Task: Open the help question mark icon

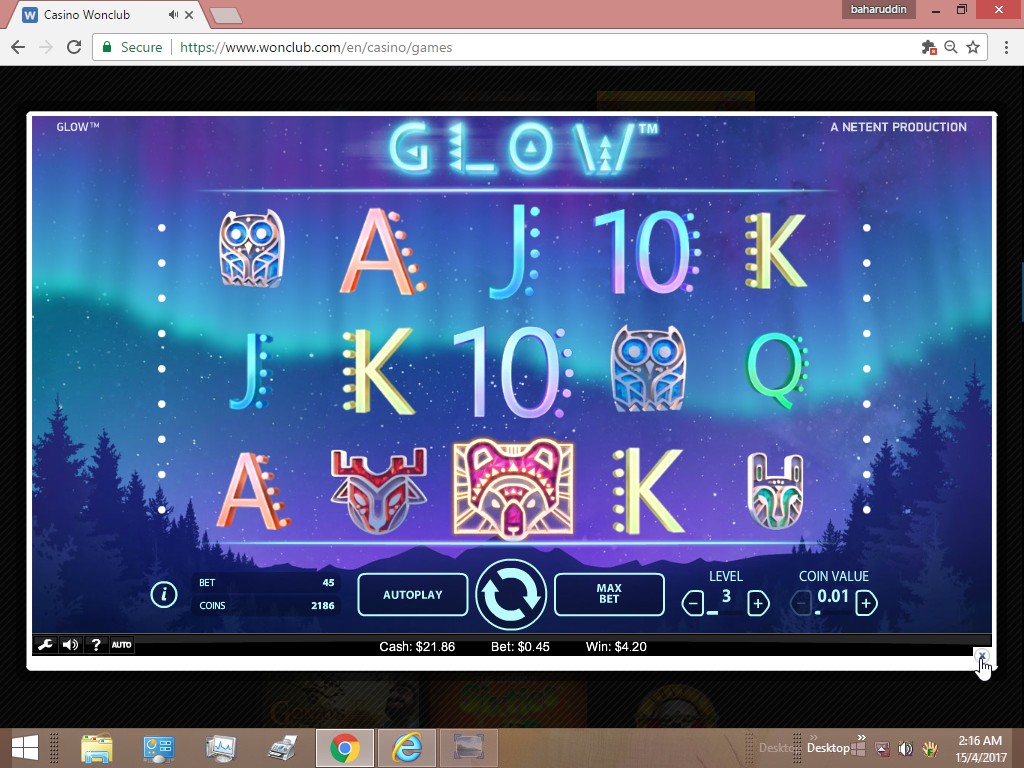Action: click(x=96, y=645)
